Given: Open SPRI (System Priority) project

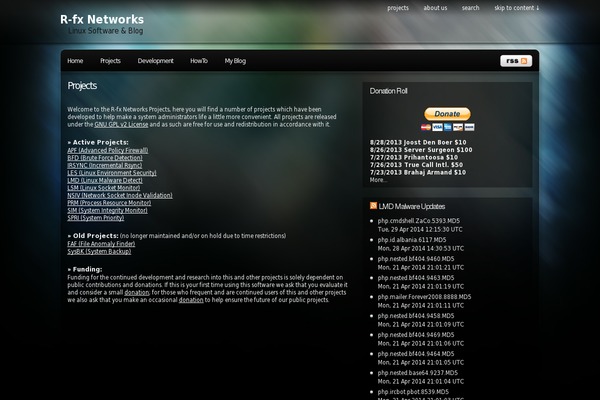Looking at the screenshot, I should [x=96, y=218].
